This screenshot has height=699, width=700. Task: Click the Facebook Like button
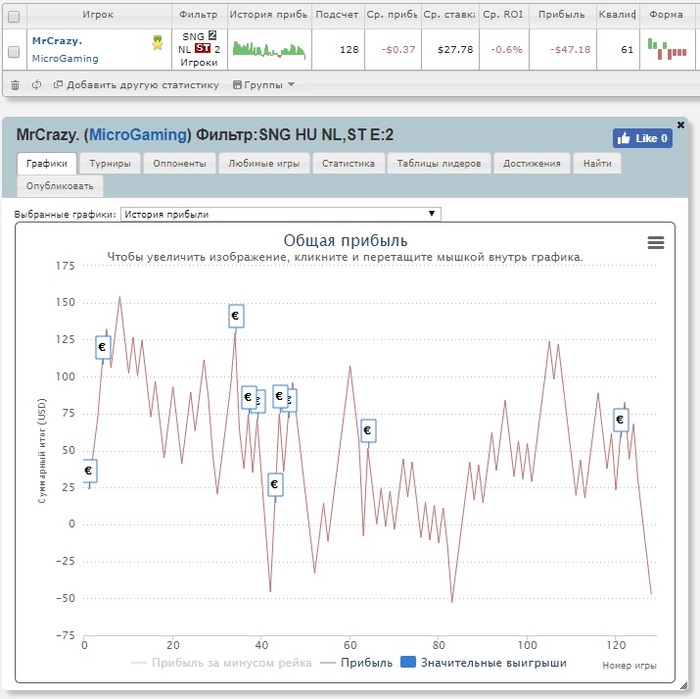(642, 138)
